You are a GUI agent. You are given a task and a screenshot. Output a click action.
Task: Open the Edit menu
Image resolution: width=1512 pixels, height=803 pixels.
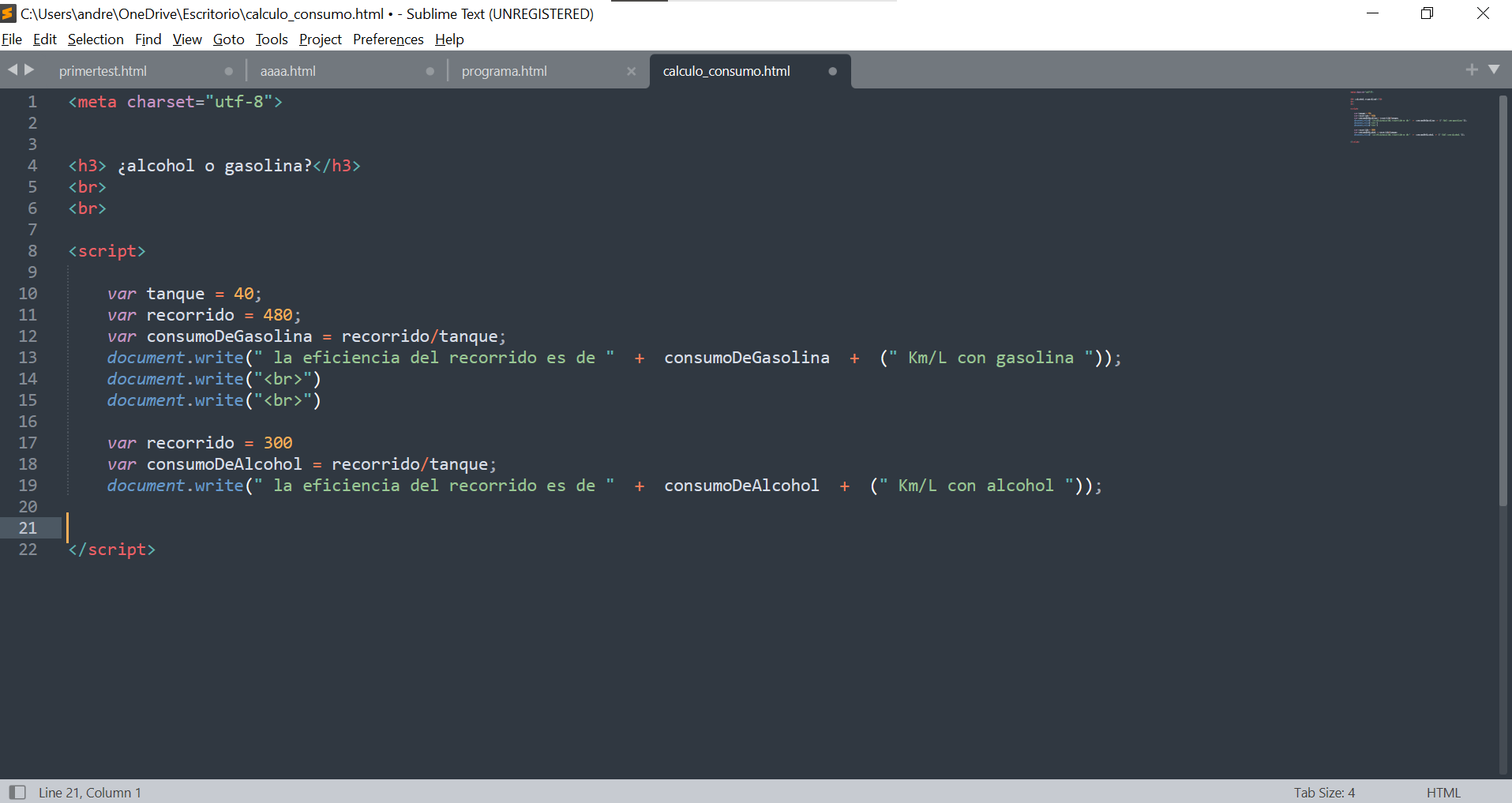[45, 39]
